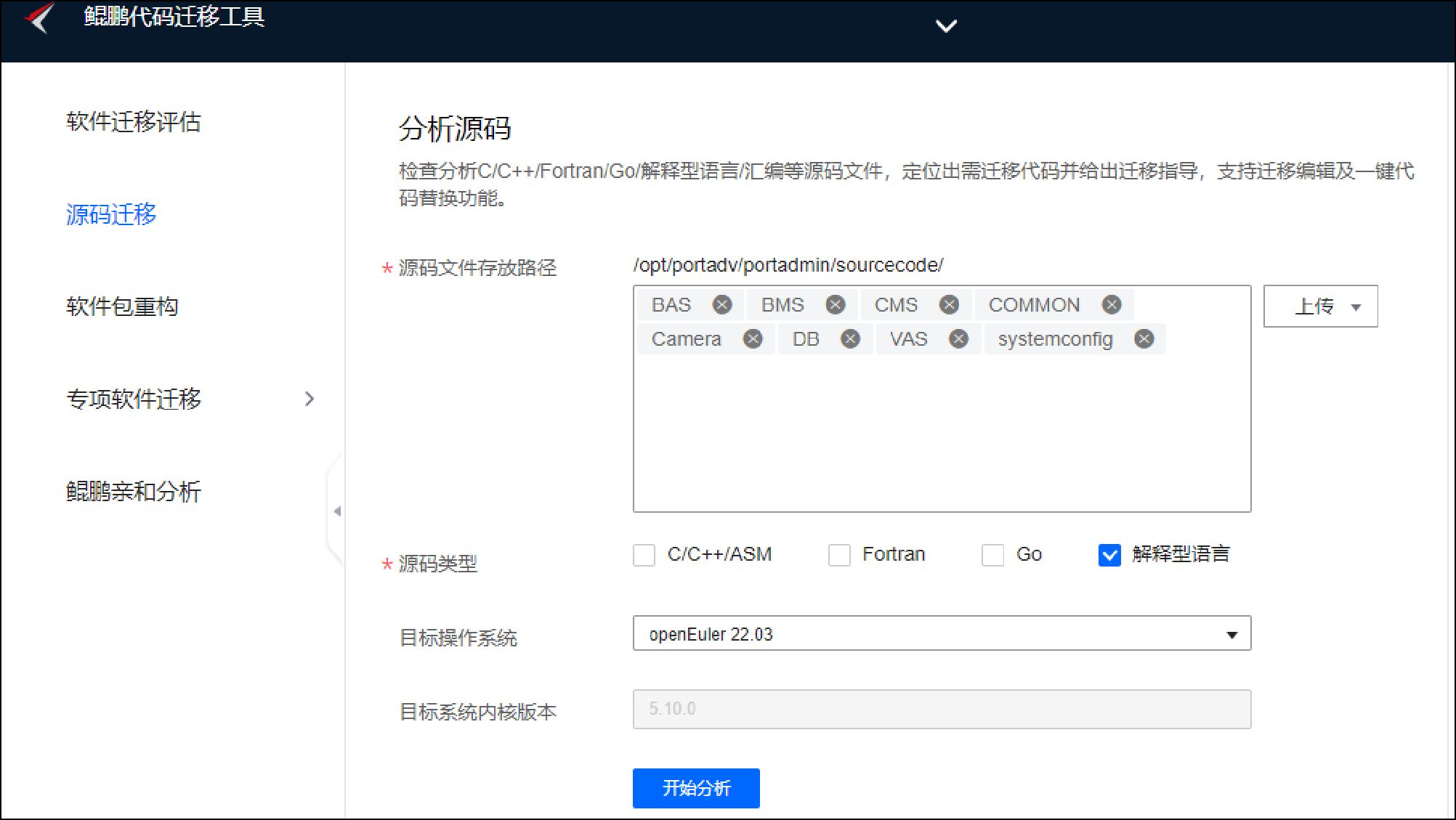Tick the Go source type checkbox
Viewport: 1456px width, 820px height.
tap(992, 555)
